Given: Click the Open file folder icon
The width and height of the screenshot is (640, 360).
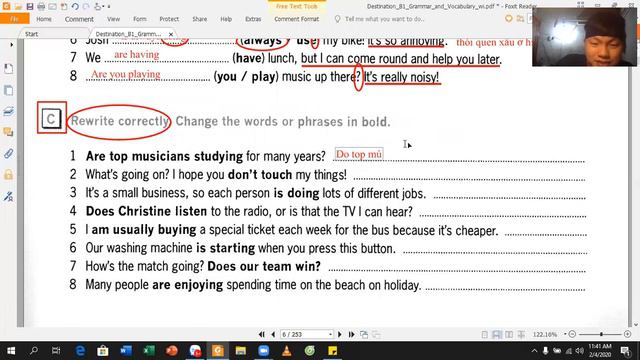Looking at the screenshot, I should (18, 7).
